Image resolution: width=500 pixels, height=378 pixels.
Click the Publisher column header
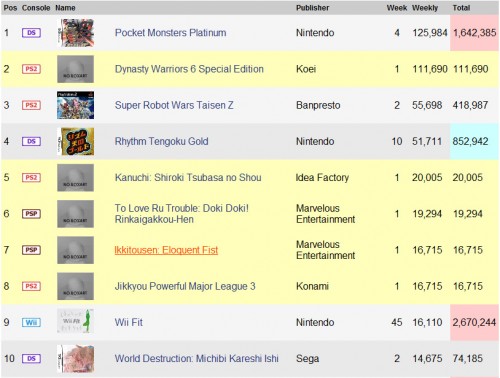[x=312, y=8]
